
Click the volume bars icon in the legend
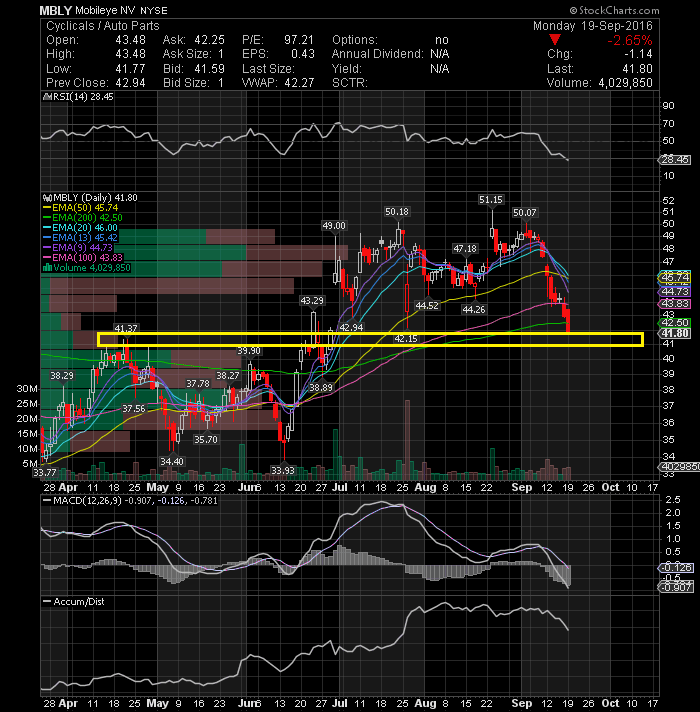(x=47, y=267)
